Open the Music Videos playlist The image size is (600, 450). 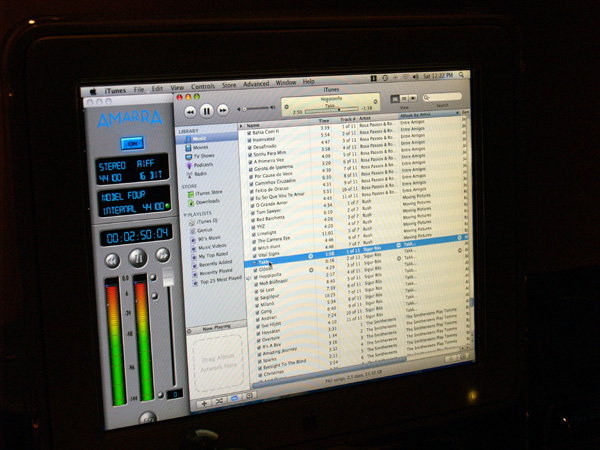point(209,247)
